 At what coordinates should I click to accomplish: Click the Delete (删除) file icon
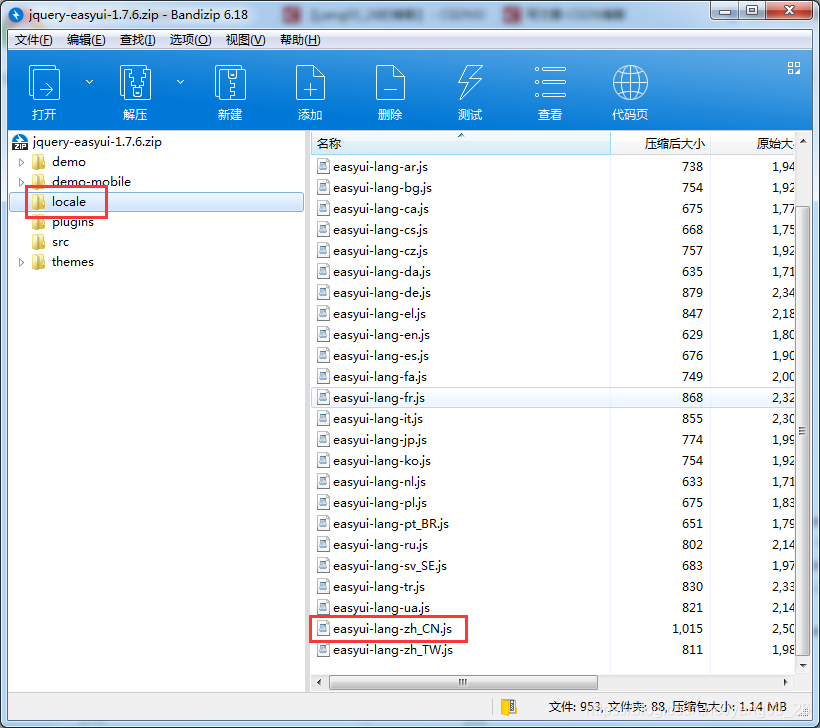pyautogui.click(x=390, y=83)
